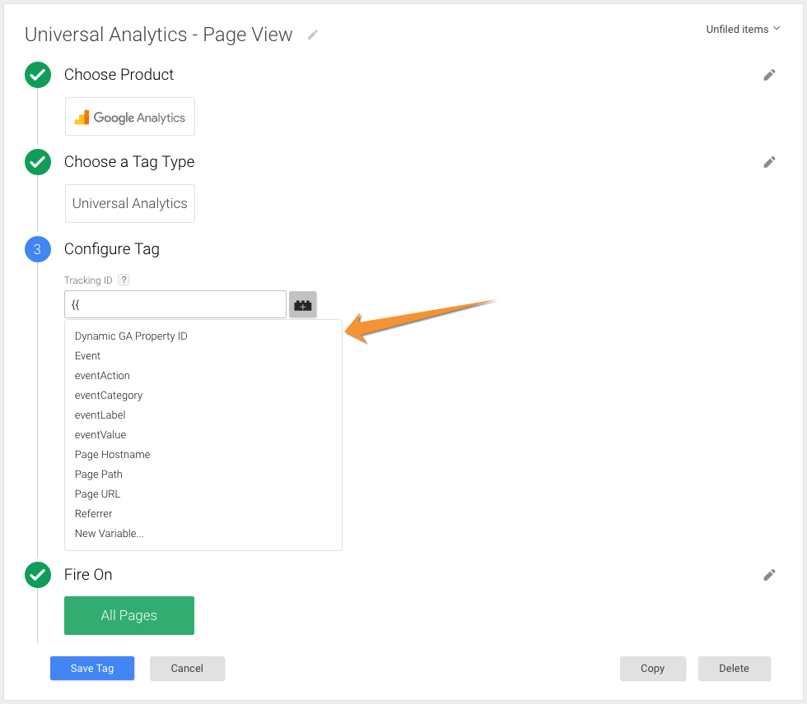Edit the Choose Product step pencil icon
The height and width of the screenshot is (704, 807).
(x=769, y=75)
